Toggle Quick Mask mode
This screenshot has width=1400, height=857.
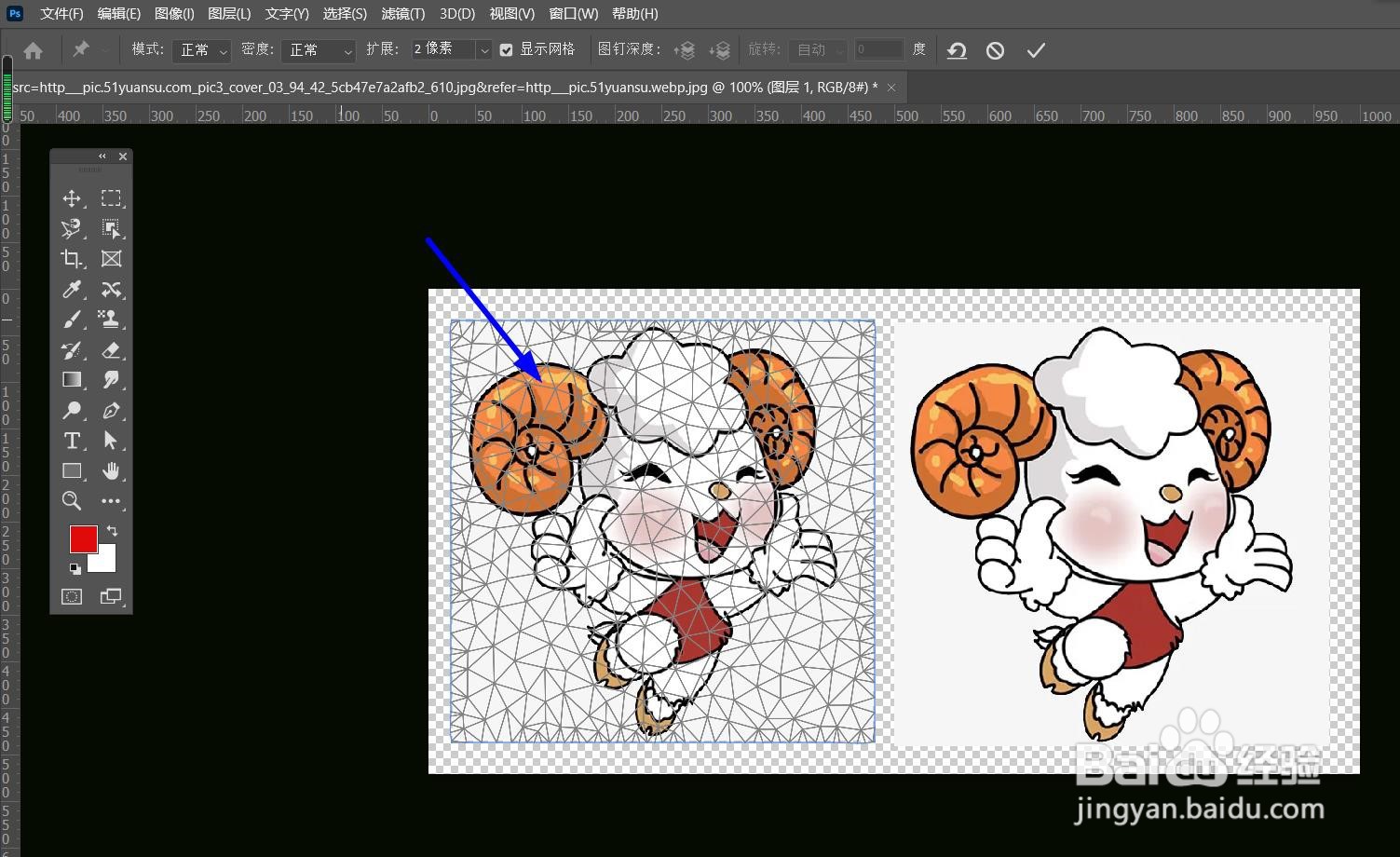click(72, 596)
